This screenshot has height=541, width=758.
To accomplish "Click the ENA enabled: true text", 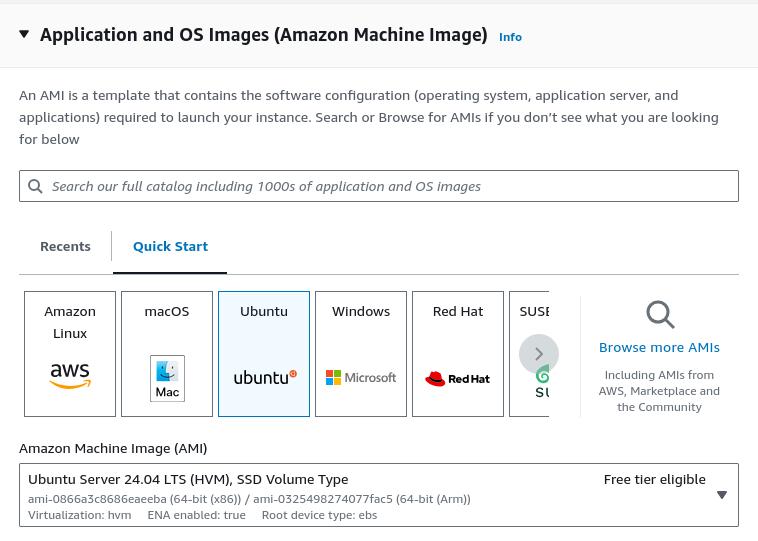I will pyautogui.click(x=196, y=515).
